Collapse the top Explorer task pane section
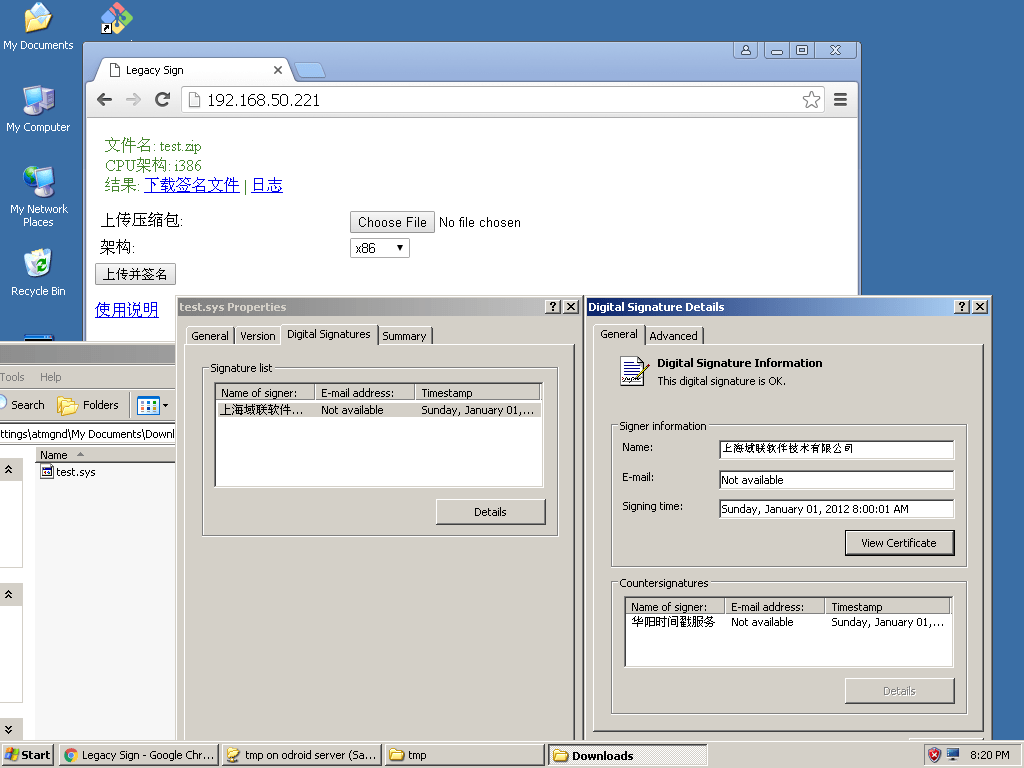 [8, 469]
